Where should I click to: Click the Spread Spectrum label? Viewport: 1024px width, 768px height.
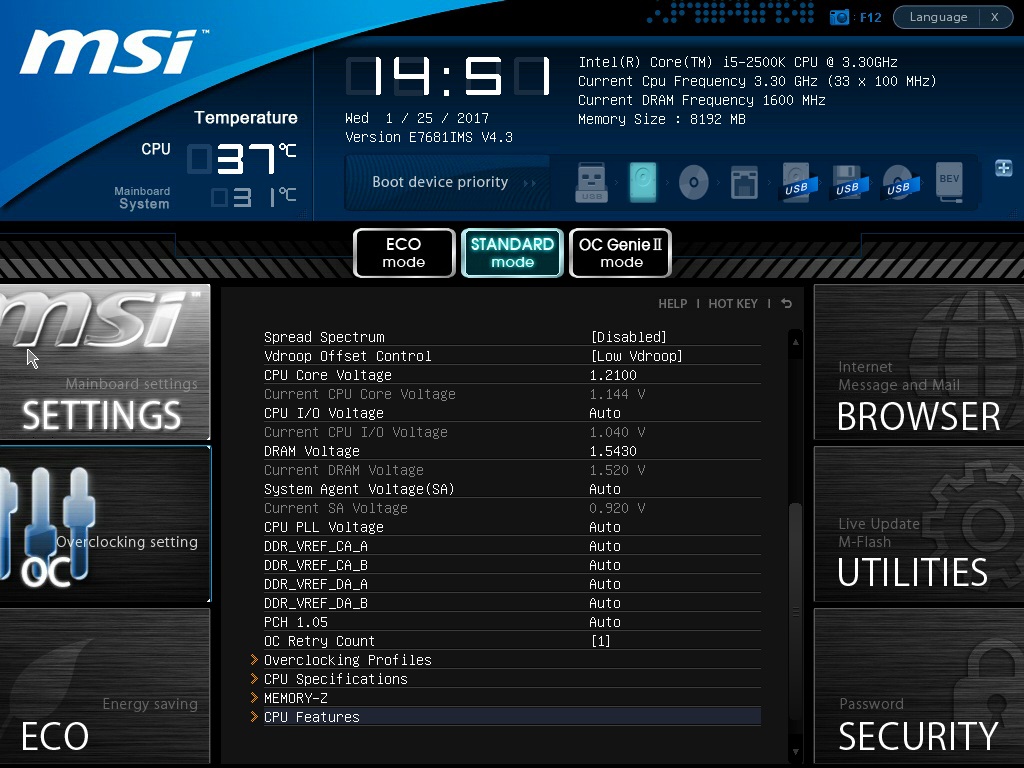324,337
